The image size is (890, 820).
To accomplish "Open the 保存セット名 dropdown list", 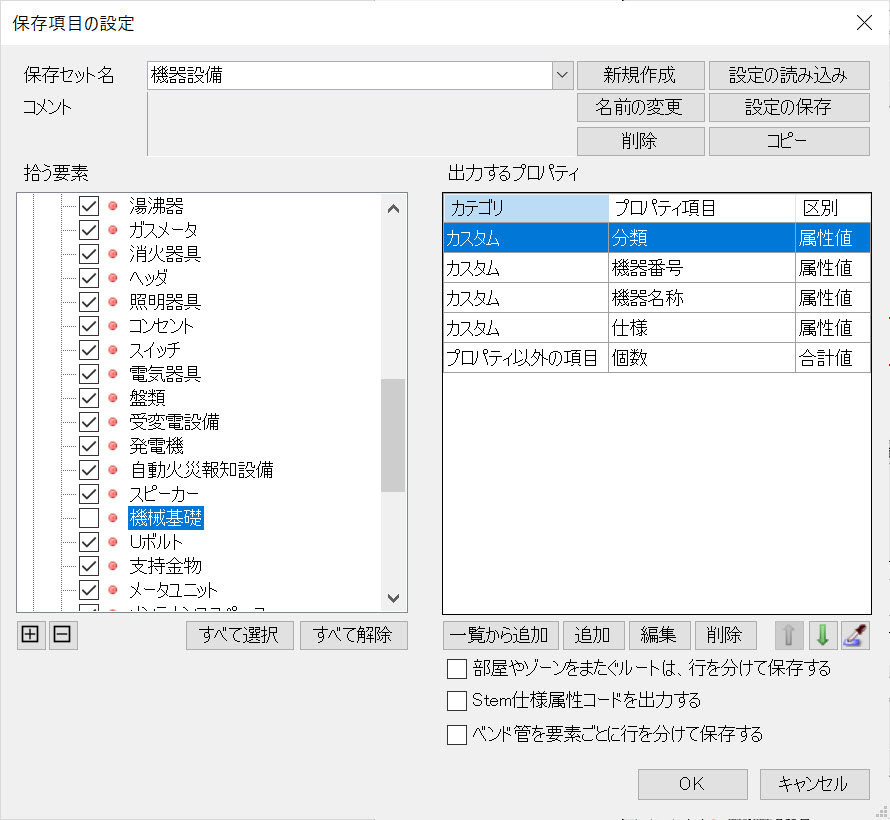I will pos(562,75).
